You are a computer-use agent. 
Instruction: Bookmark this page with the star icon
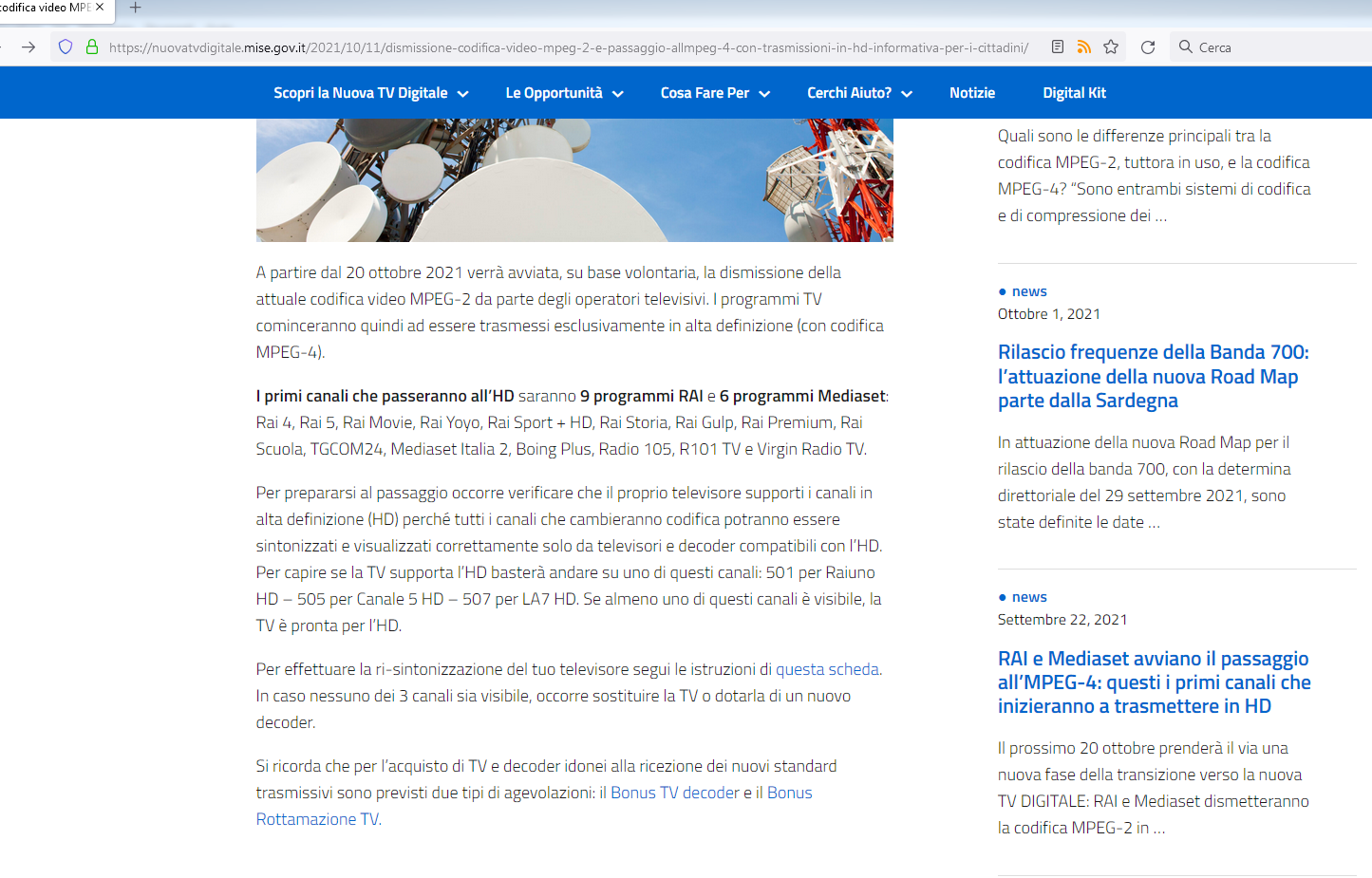1111,47
